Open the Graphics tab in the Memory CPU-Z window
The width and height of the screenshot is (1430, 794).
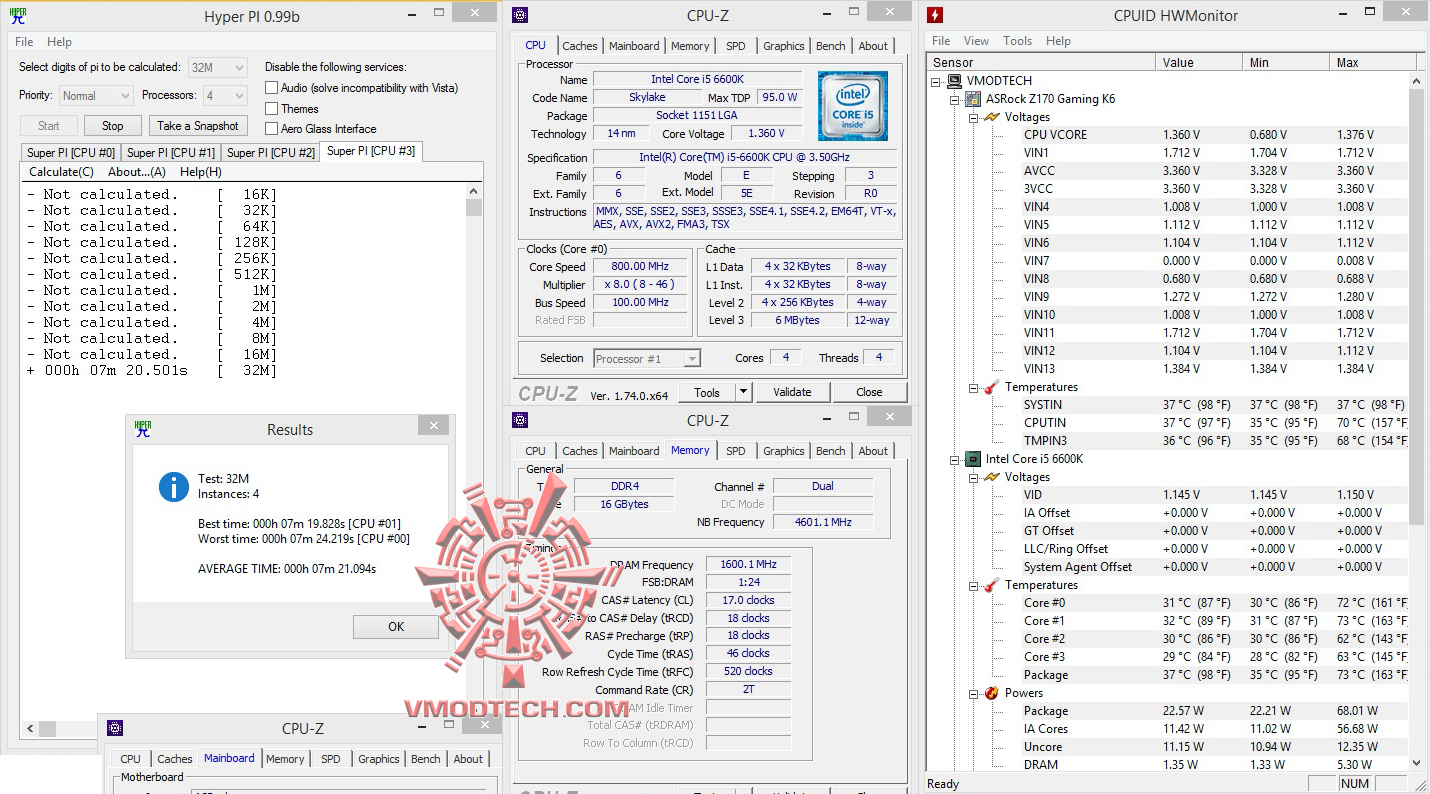(x=784, y=451)
